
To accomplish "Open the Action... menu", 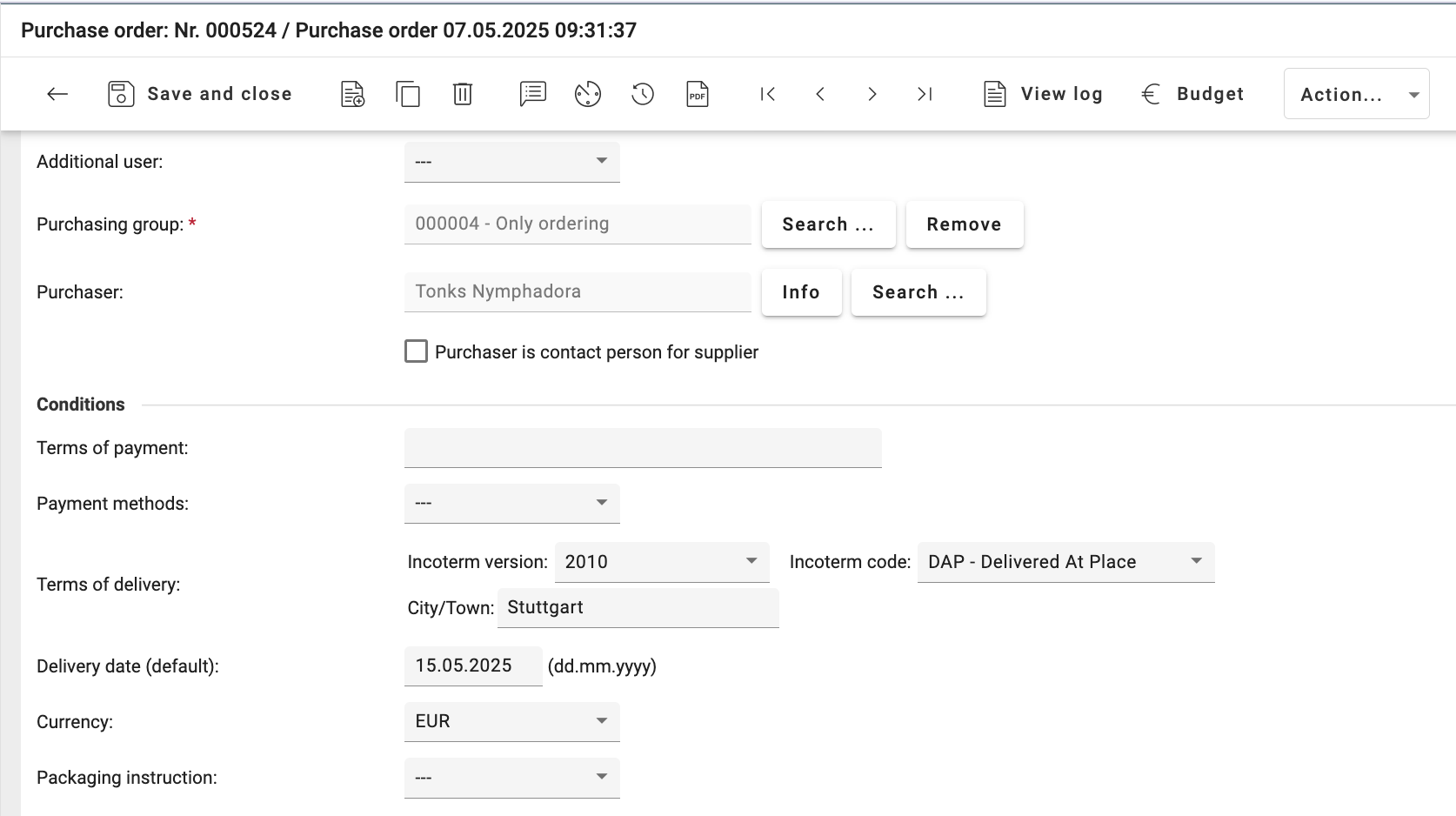I will pyautogui.click(x=1356, y=94).
